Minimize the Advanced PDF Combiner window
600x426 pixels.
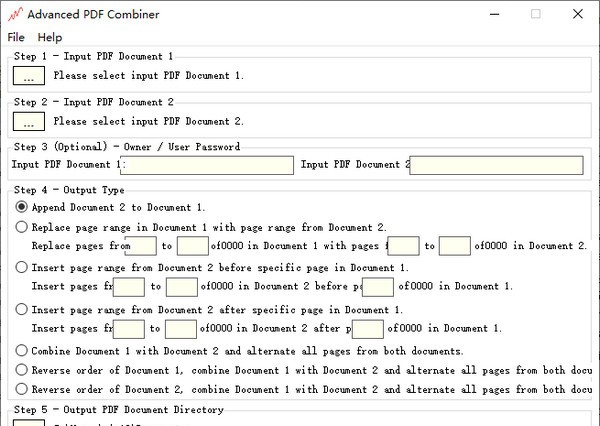pyautogui.click(x=490, y=15)
